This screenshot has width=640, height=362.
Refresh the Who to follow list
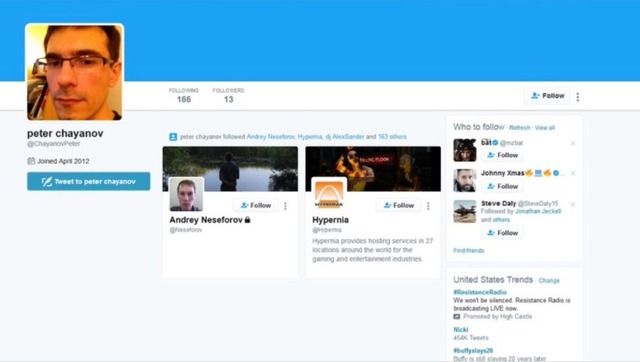520,128
